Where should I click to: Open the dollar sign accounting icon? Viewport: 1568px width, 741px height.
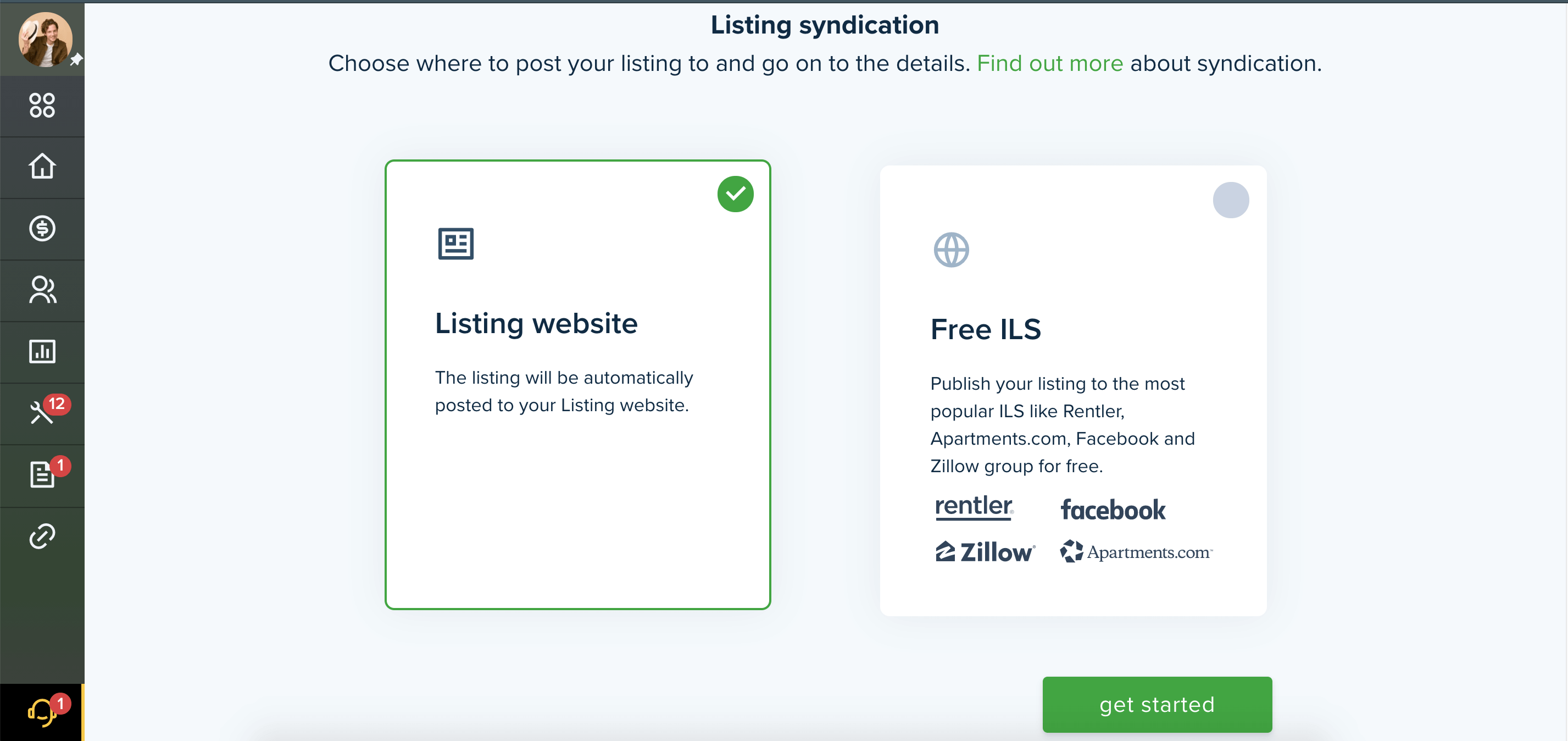[42, 228]
